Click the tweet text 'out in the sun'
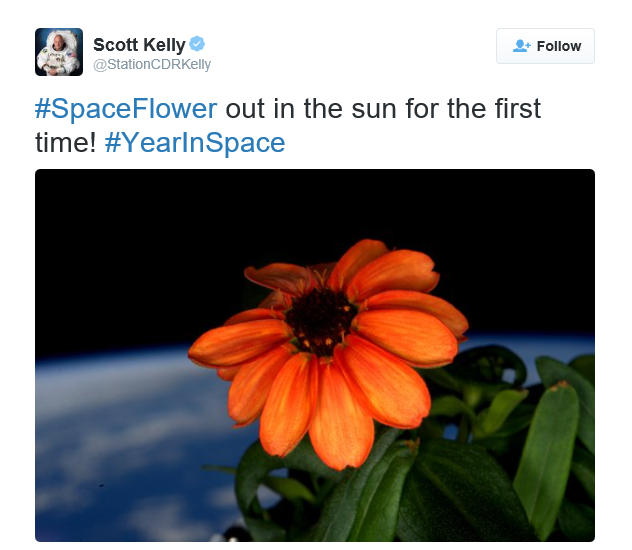The width and height of the screenshot is (632, 550). [x=311, y=109]
